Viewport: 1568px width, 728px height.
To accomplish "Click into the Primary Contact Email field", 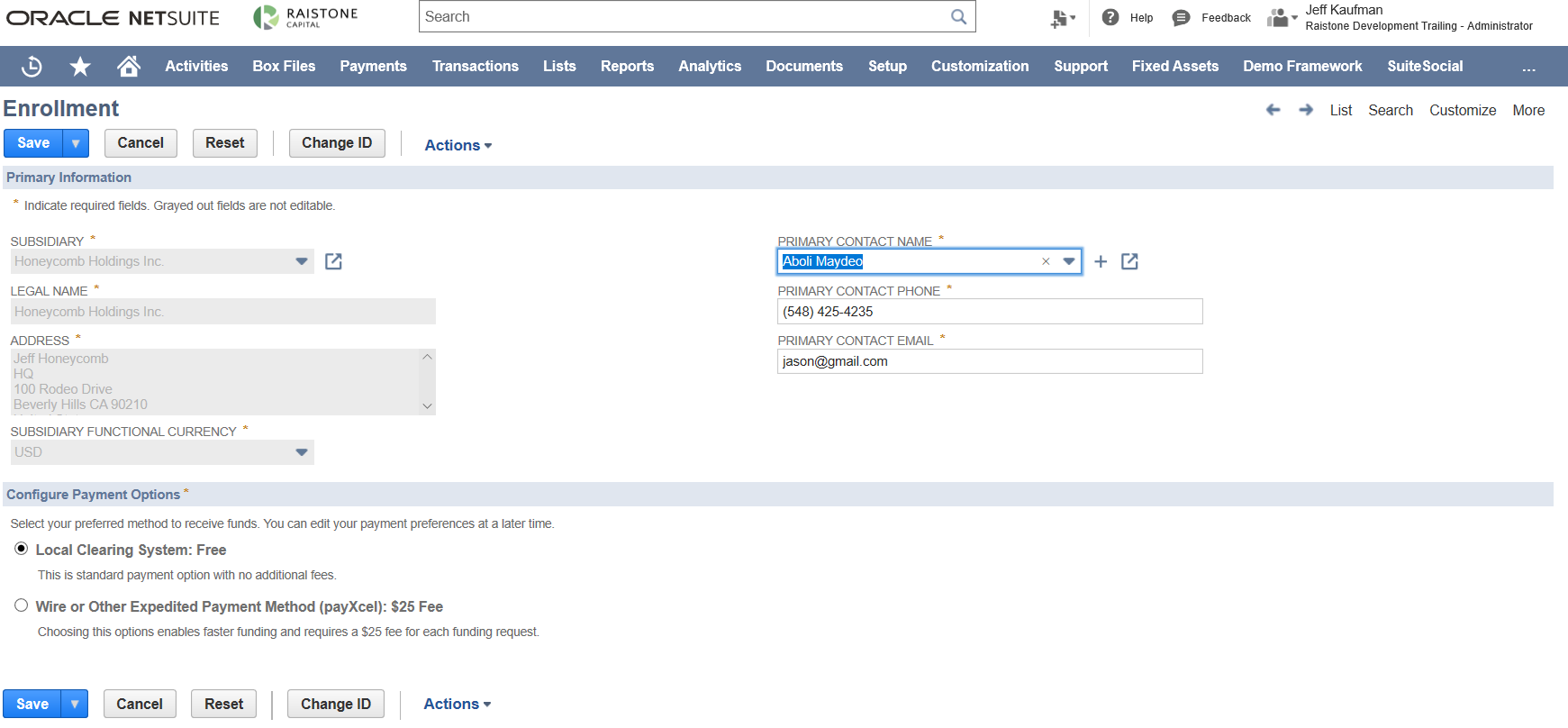I will 989,361.
